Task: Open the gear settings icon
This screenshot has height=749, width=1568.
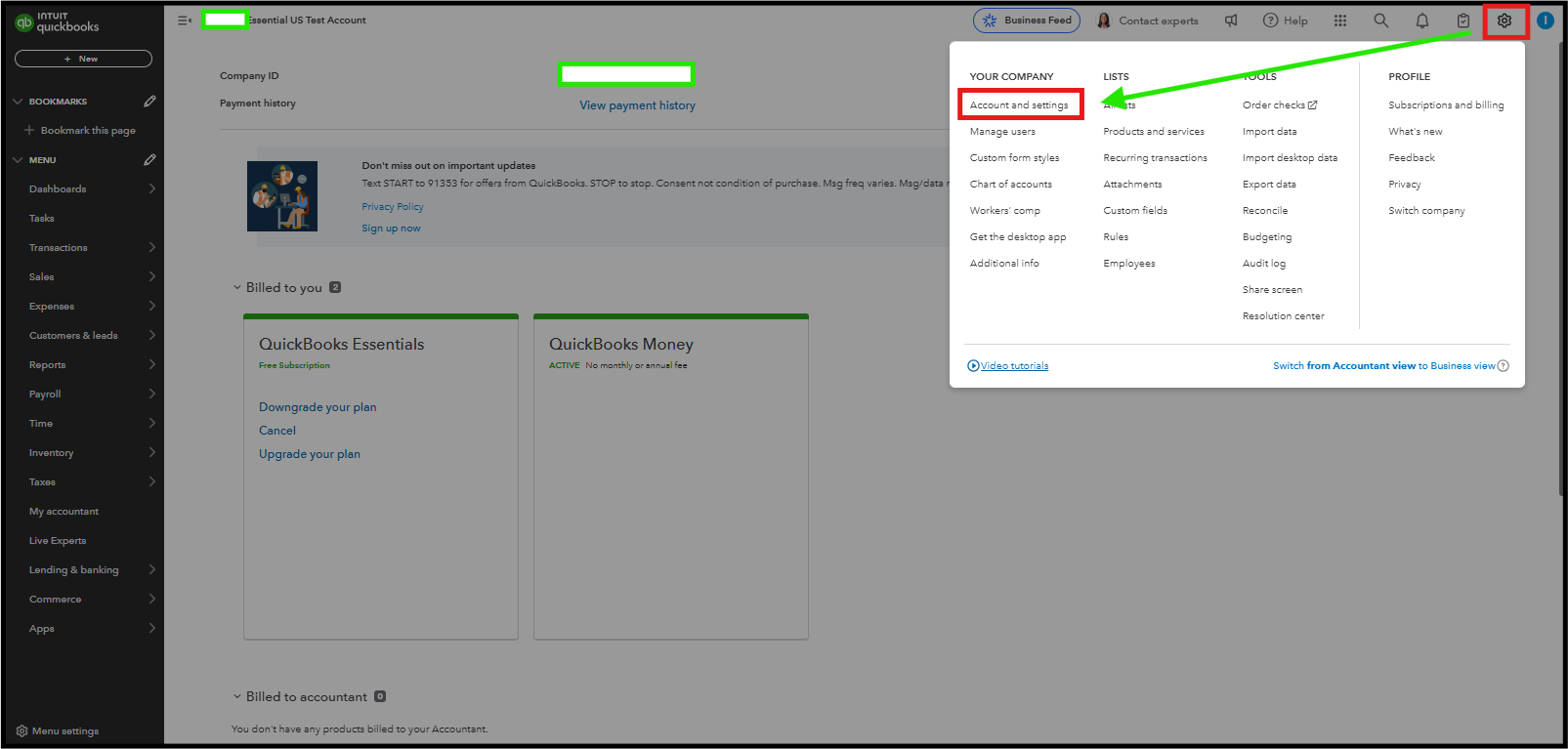Action: point(1504,21)
